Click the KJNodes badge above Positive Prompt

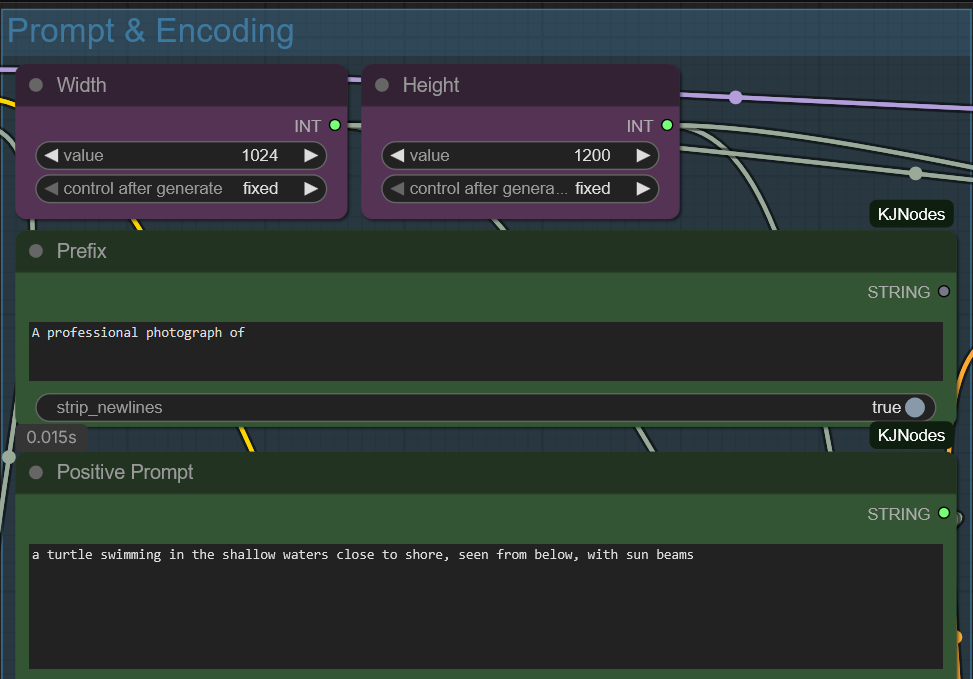(910, 435)
